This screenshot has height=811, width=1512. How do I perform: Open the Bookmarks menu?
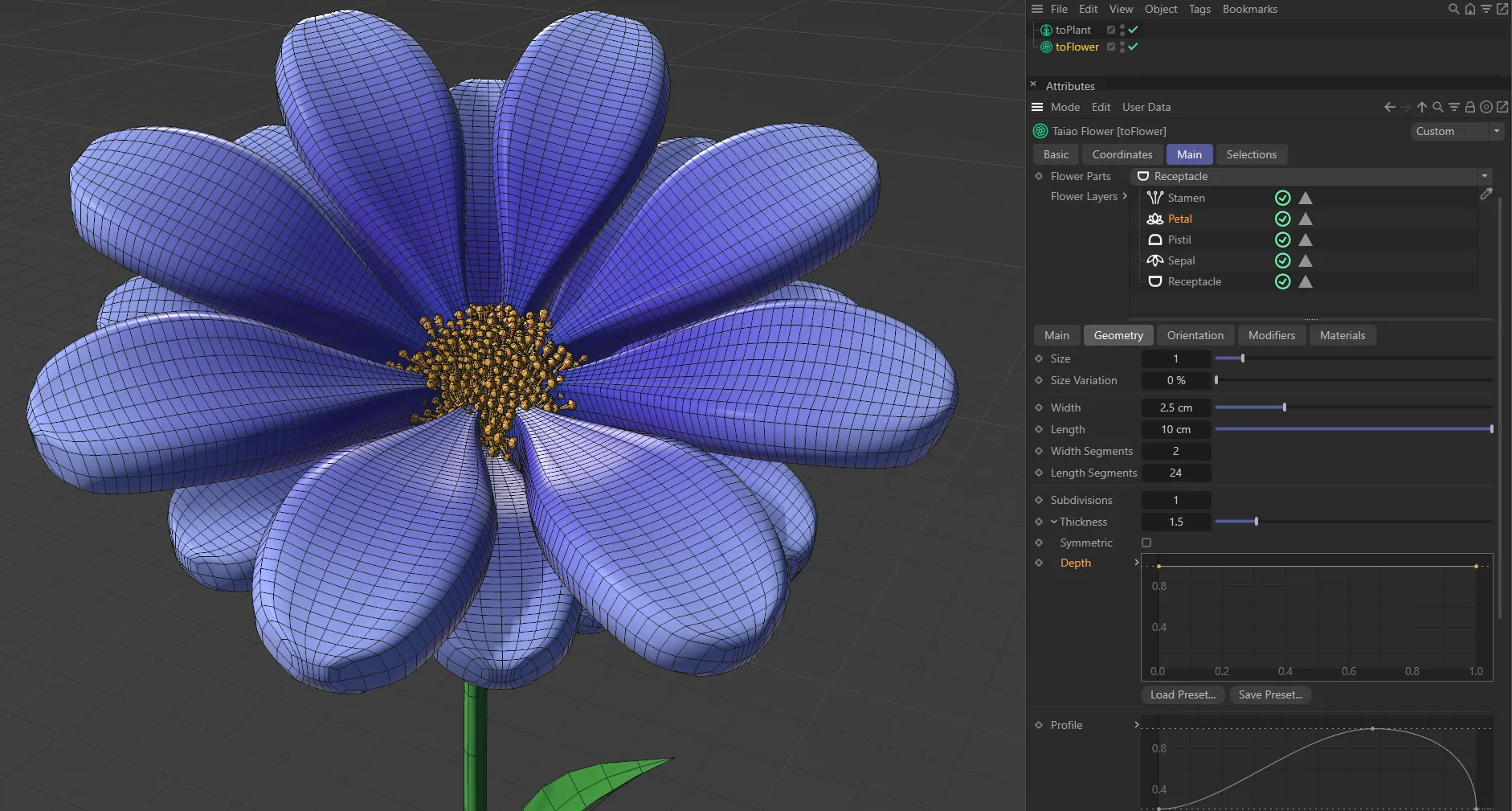point(1248,9)
